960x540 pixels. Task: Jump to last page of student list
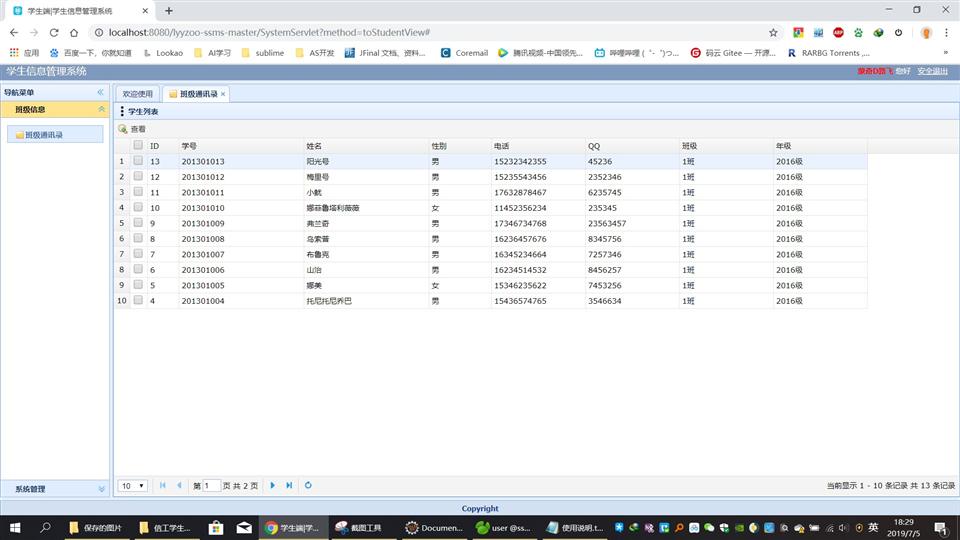(x=289, y=485)
